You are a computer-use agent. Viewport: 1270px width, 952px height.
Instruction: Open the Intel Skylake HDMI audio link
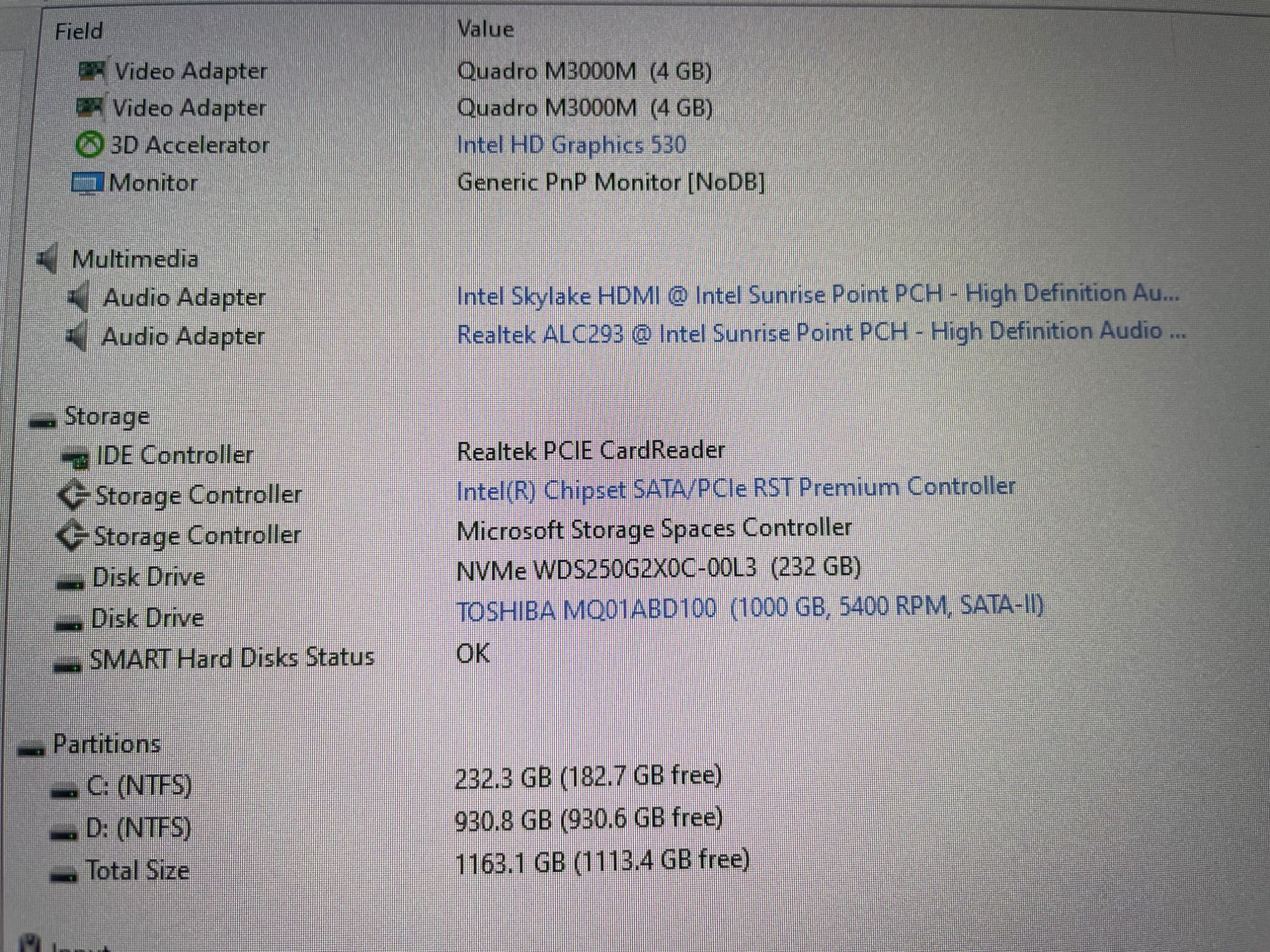tap(818, 295)
